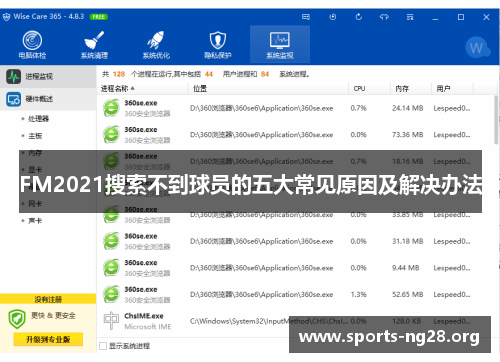500x362 pixels.
Task: Open the skin/theme shirt icon
Action: [384, 17]
